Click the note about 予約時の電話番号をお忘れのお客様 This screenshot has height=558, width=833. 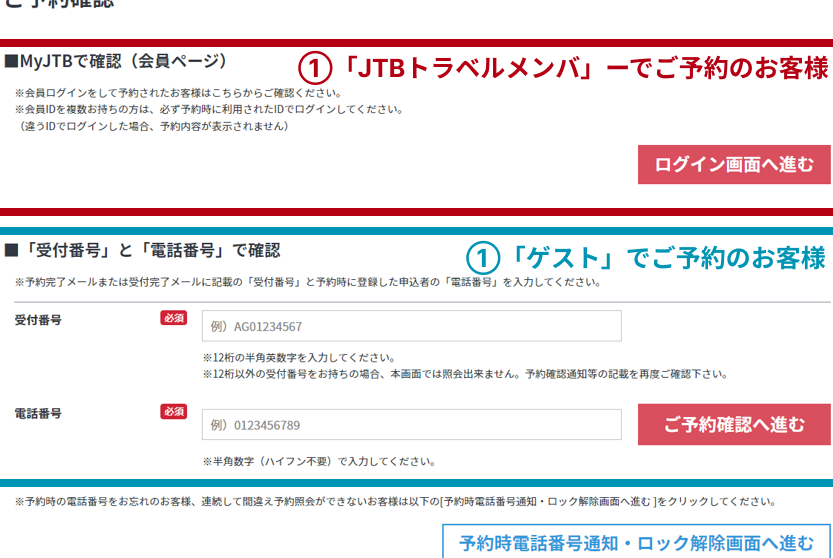pyautogui.click(x=395, y=501)
